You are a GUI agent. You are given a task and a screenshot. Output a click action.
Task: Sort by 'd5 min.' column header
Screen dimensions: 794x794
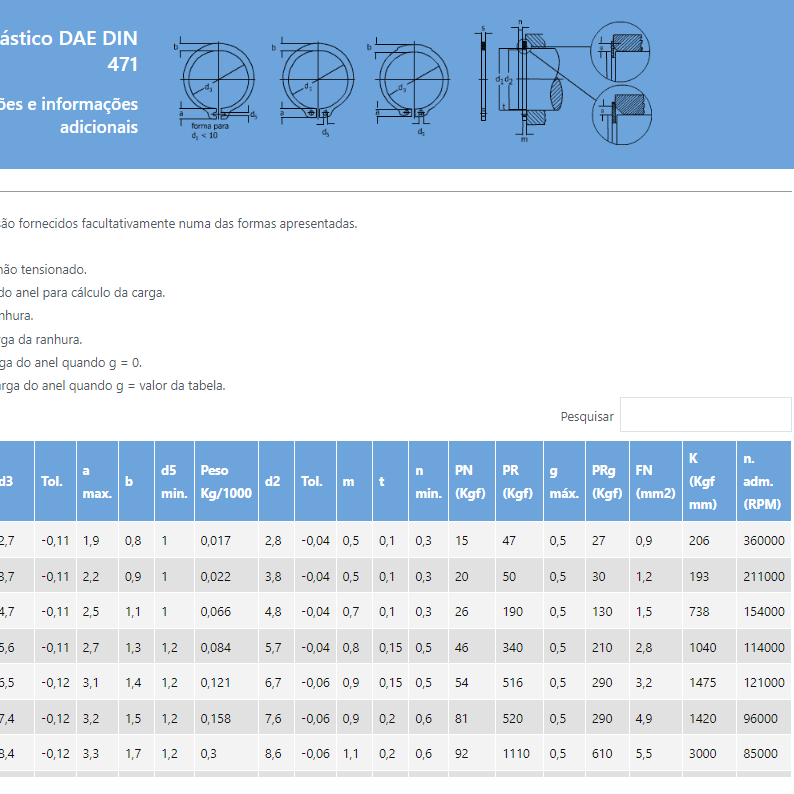(174, 481)
